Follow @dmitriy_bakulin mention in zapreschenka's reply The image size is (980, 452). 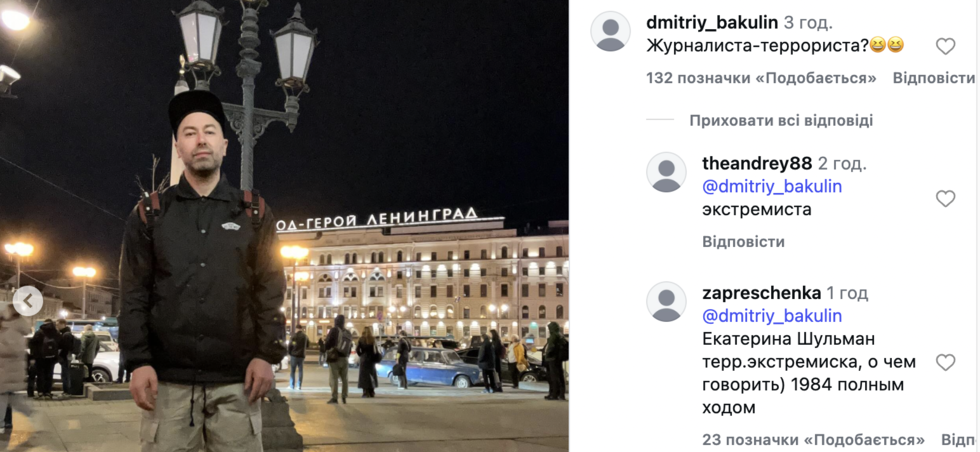(x=772, y=316)
